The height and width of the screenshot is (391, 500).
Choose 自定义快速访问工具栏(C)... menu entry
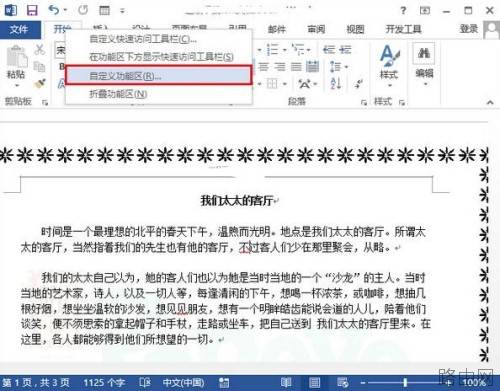[158, 39]
